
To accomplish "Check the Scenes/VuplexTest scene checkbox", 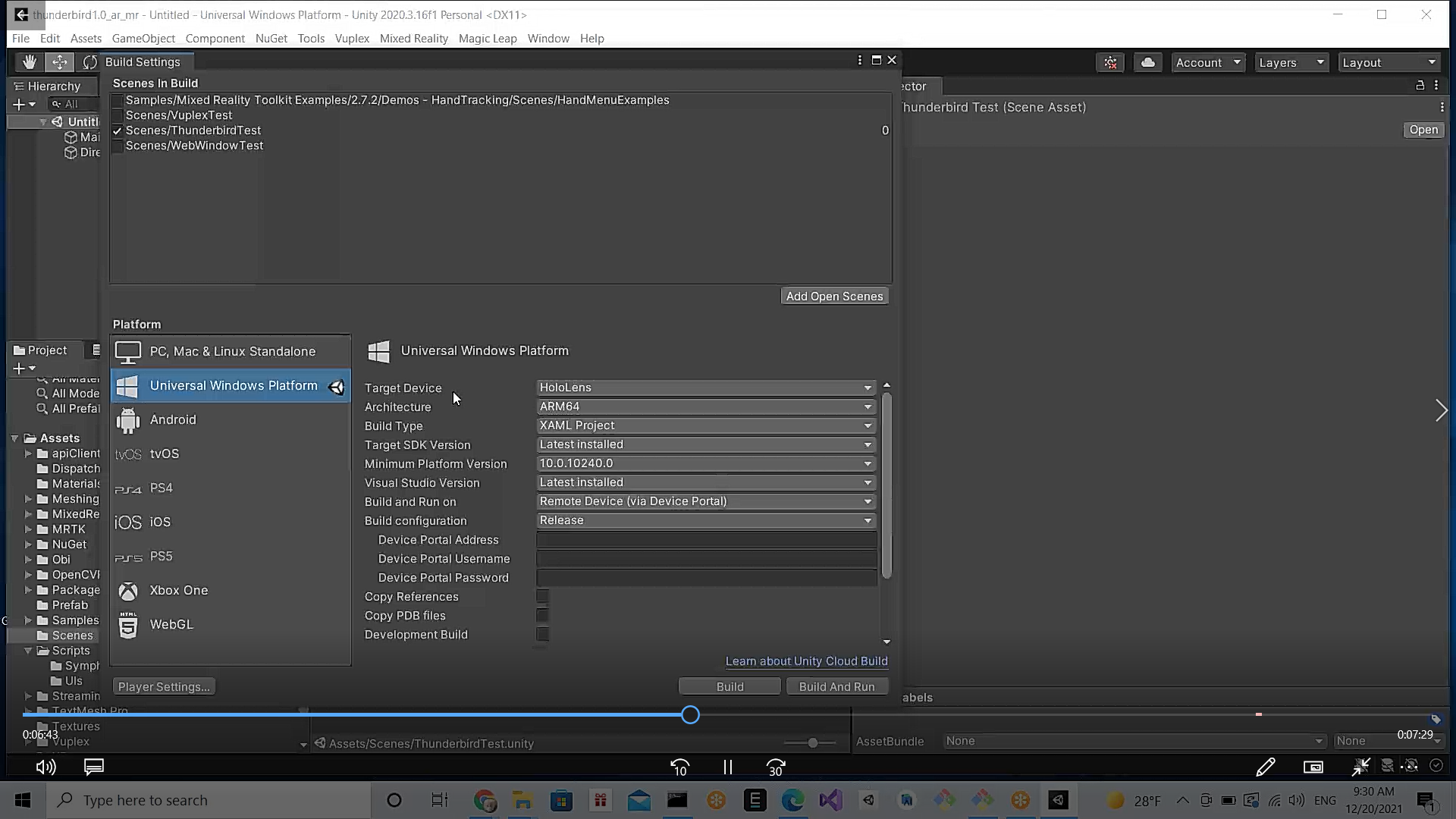I will (x=117, y=115).
